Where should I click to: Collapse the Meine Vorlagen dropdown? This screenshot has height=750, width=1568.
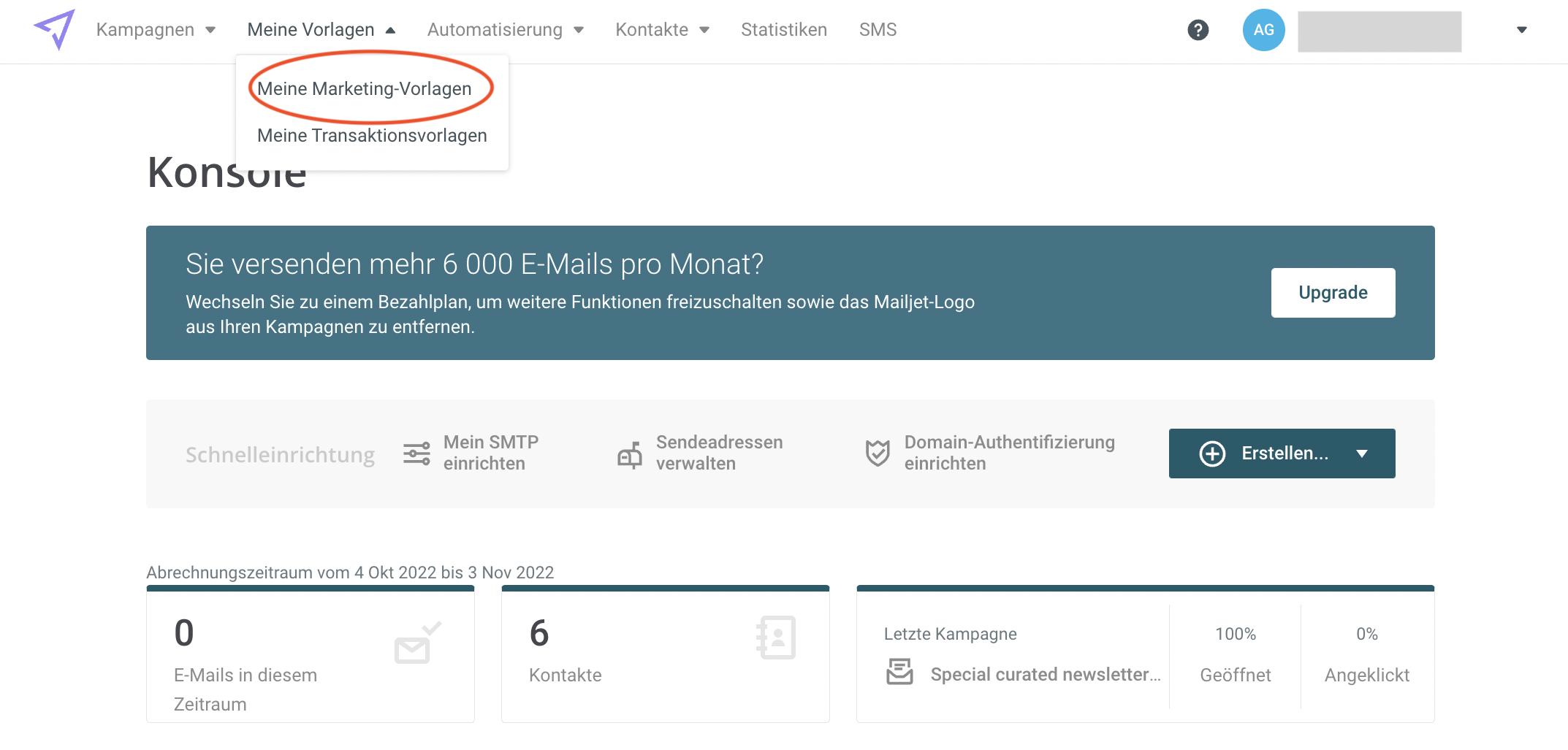[x=321, y=30]
